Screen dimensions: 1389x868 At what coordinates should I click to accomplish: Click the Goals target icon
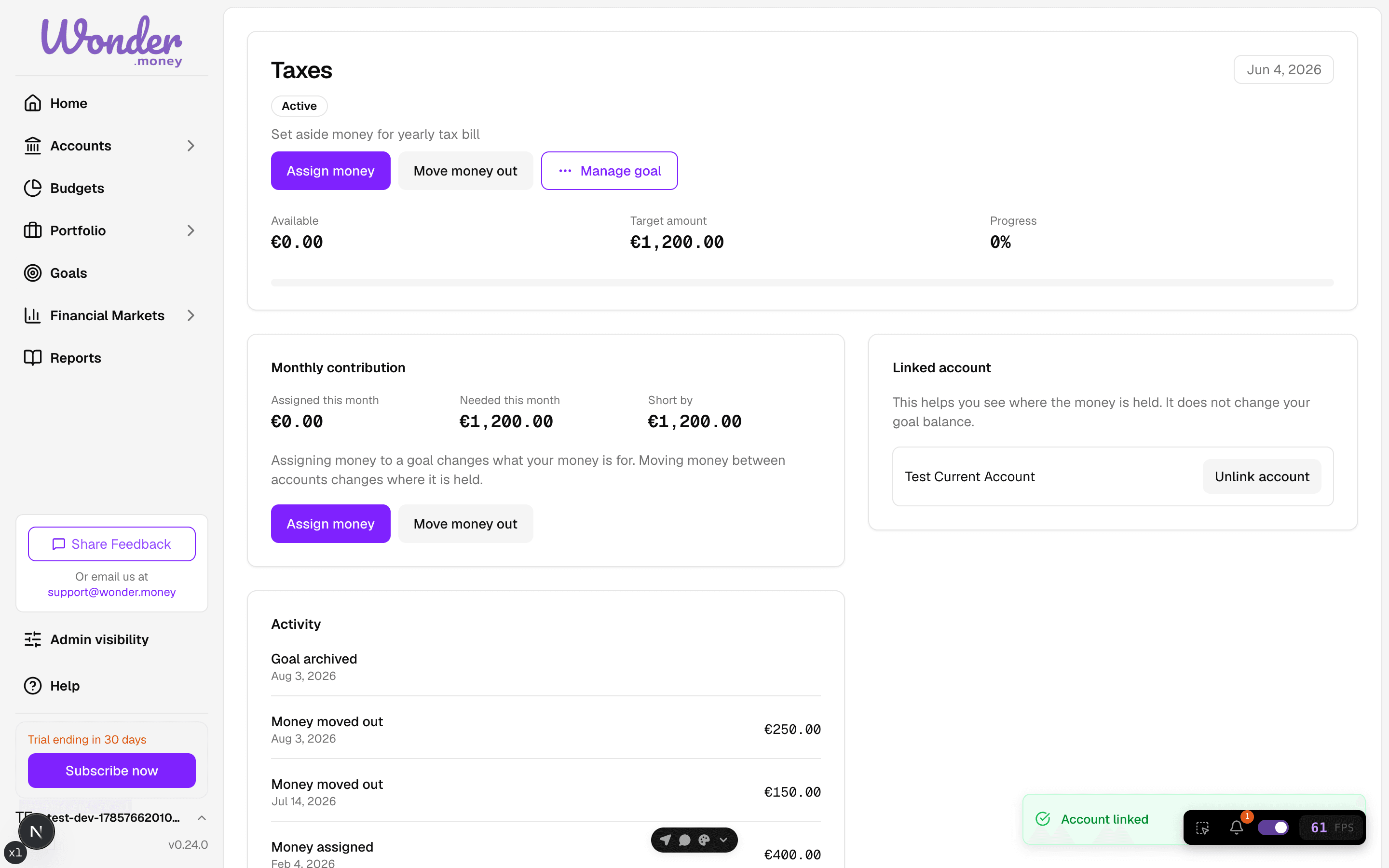tap(33, 273)
